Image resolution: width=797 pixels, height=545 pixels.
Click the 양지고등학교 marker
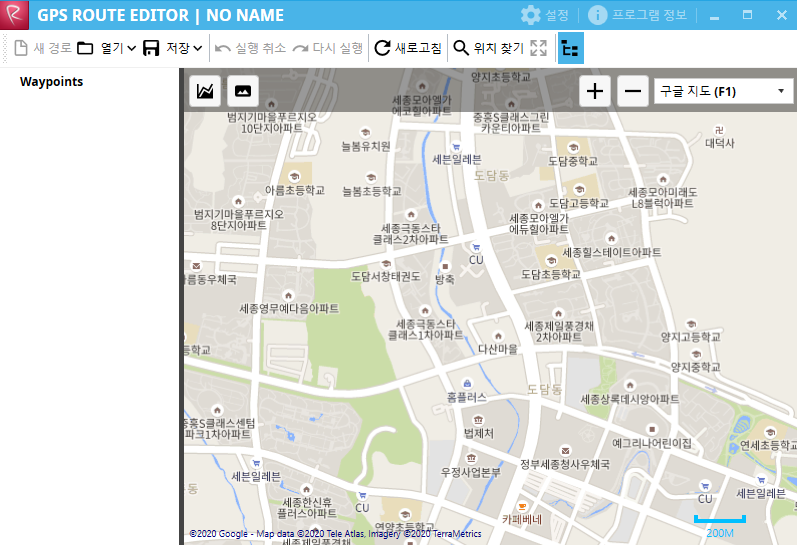(691, 323)
